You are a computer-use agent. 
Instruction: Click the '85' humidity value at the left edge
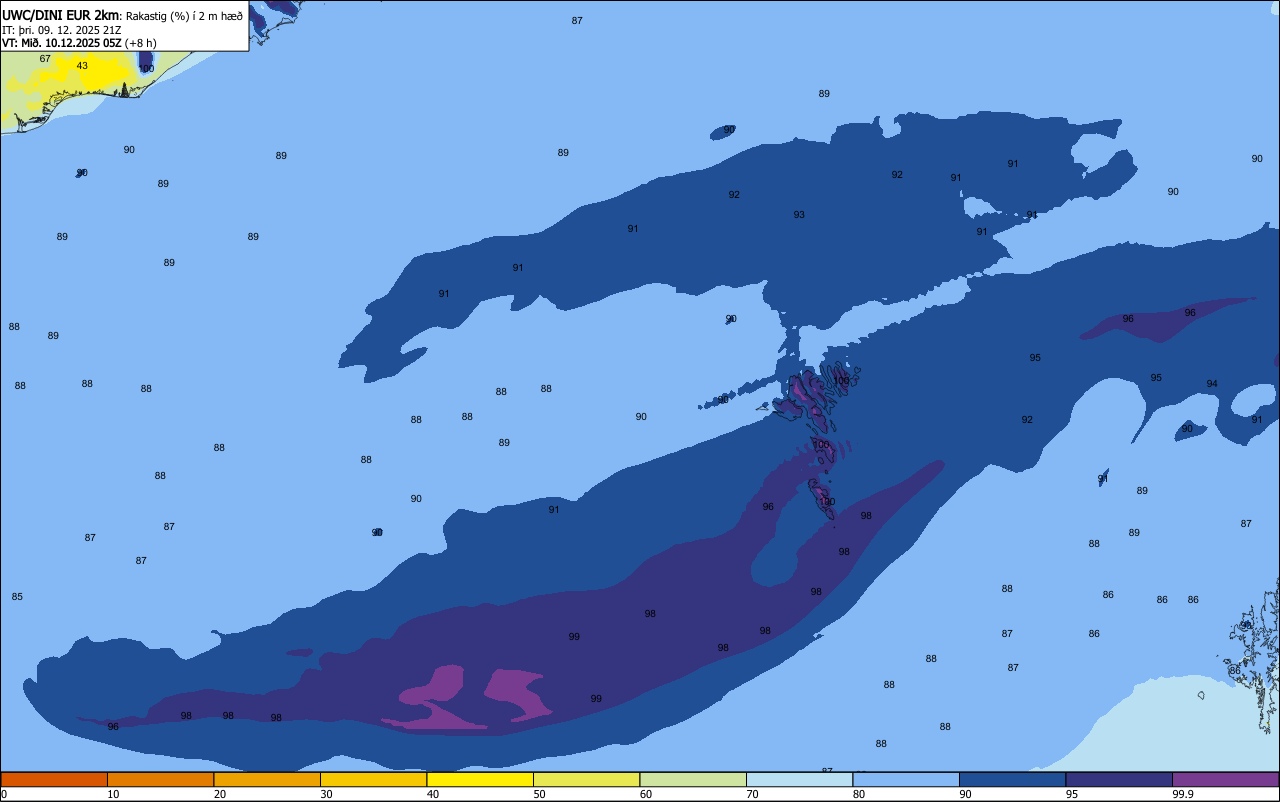(x=17, y=597)
